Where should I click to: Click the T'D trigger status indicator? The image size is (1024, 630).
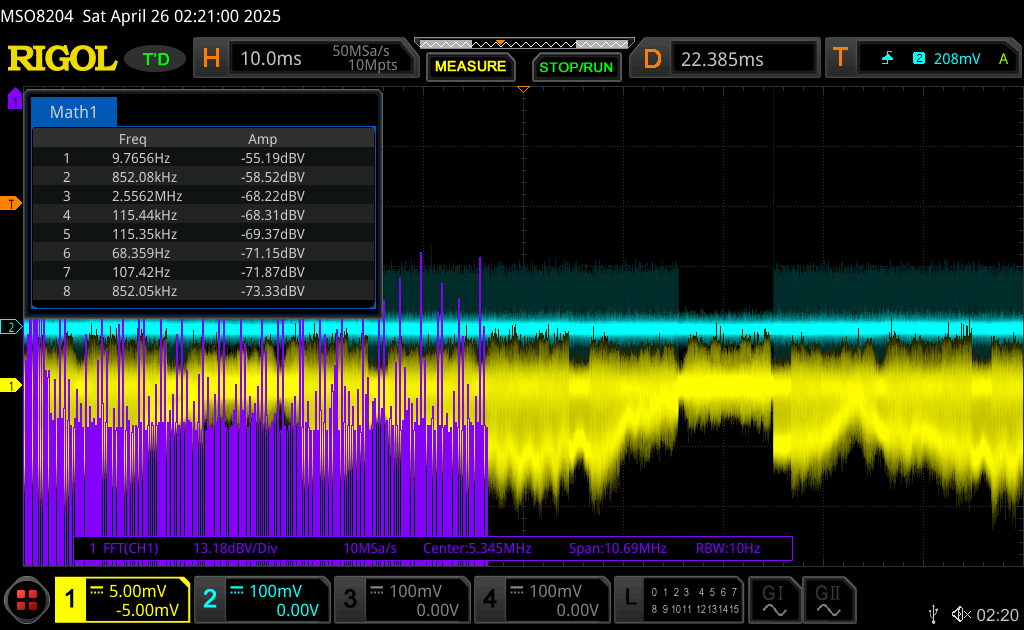pyautogui.click(x=156, y=59)
